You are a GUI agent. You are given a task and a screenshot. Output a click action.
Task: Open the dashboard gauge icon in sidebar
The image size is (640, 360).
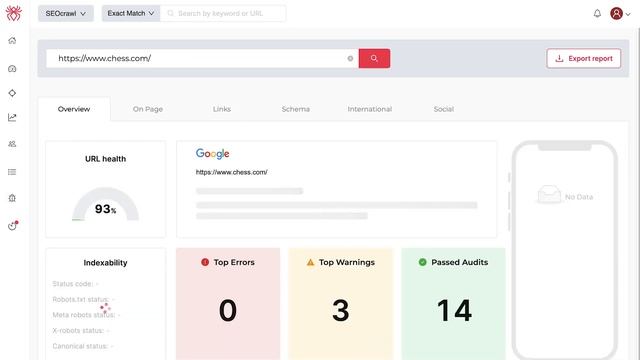(12, 69)
